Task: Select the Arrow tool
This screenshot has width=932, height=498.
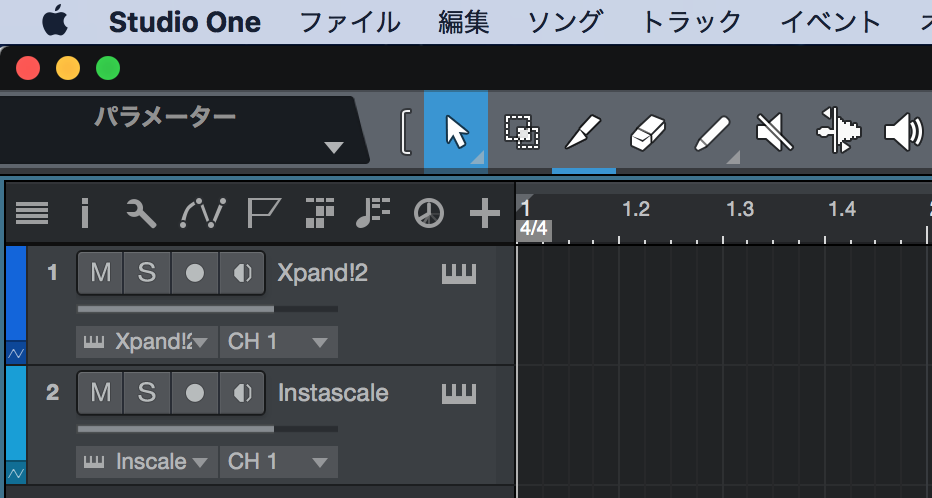Action: 456,131
